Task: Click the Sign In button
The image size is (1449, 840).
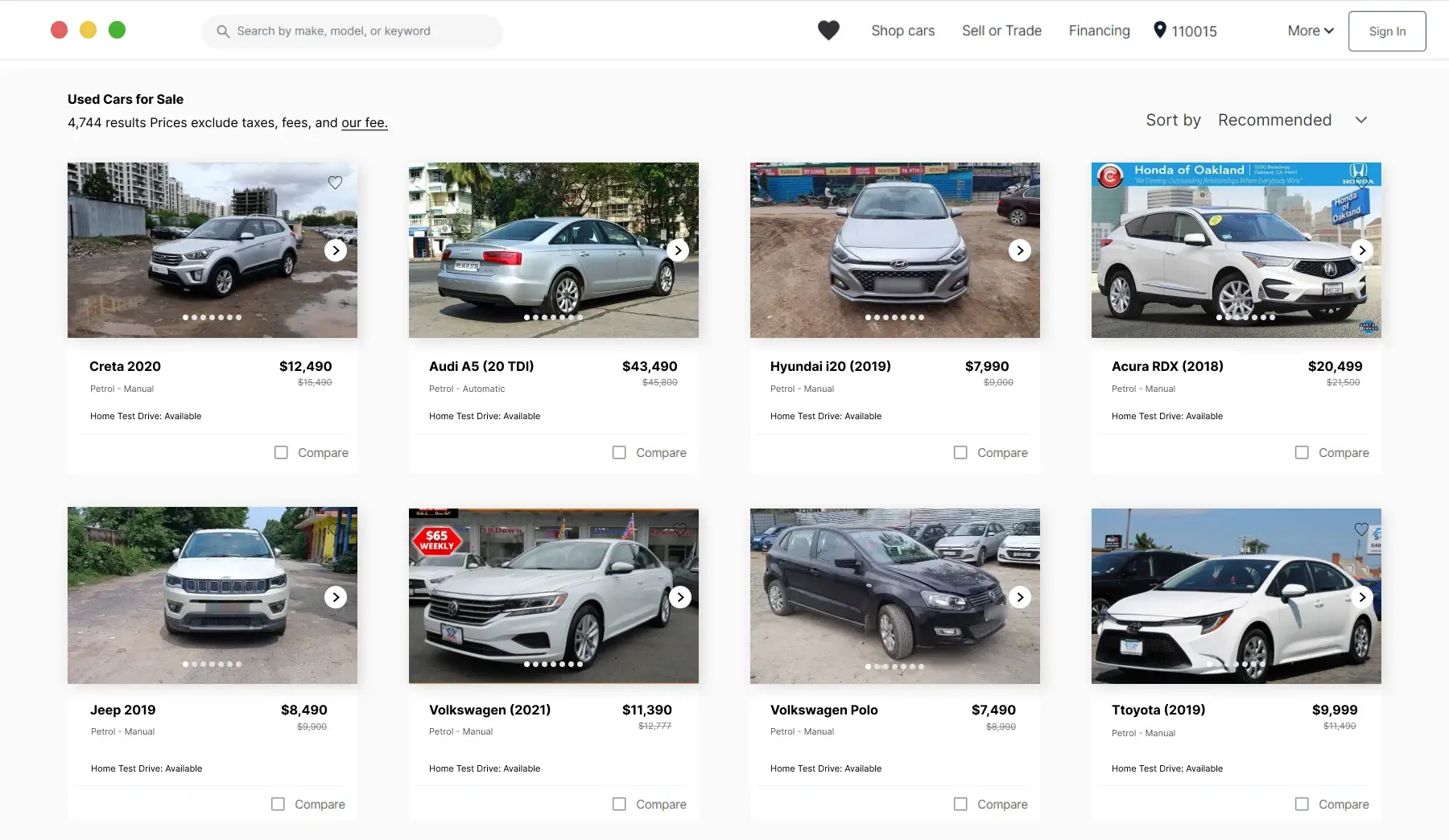Action: coord(1387,31)
